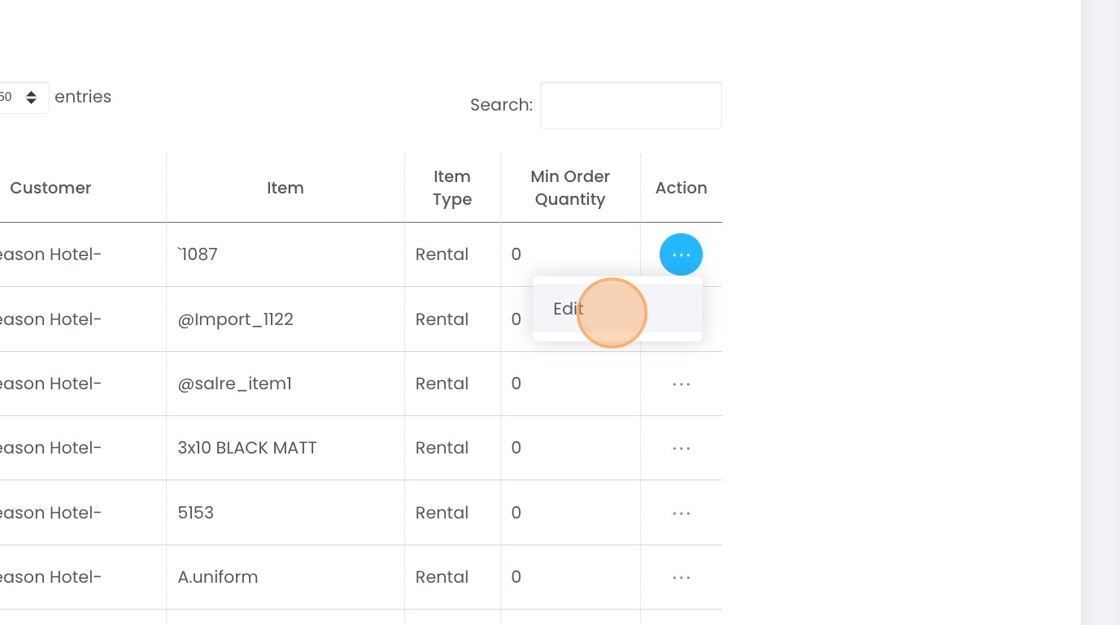This screenshot has width=1120, height=625.
Task: Select the `1087 item cell
Action: point(197,255)
